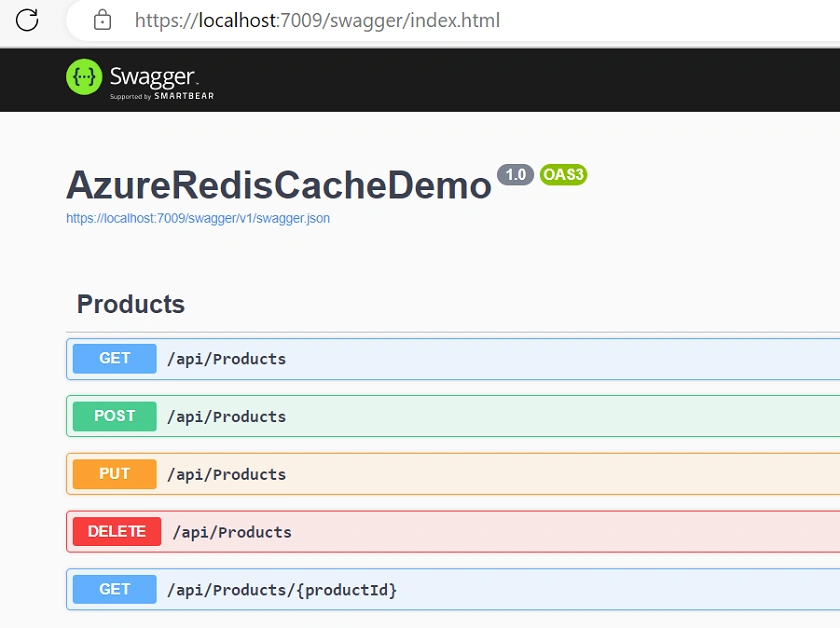Expand the POST /api/Products operation

(453, 416)
